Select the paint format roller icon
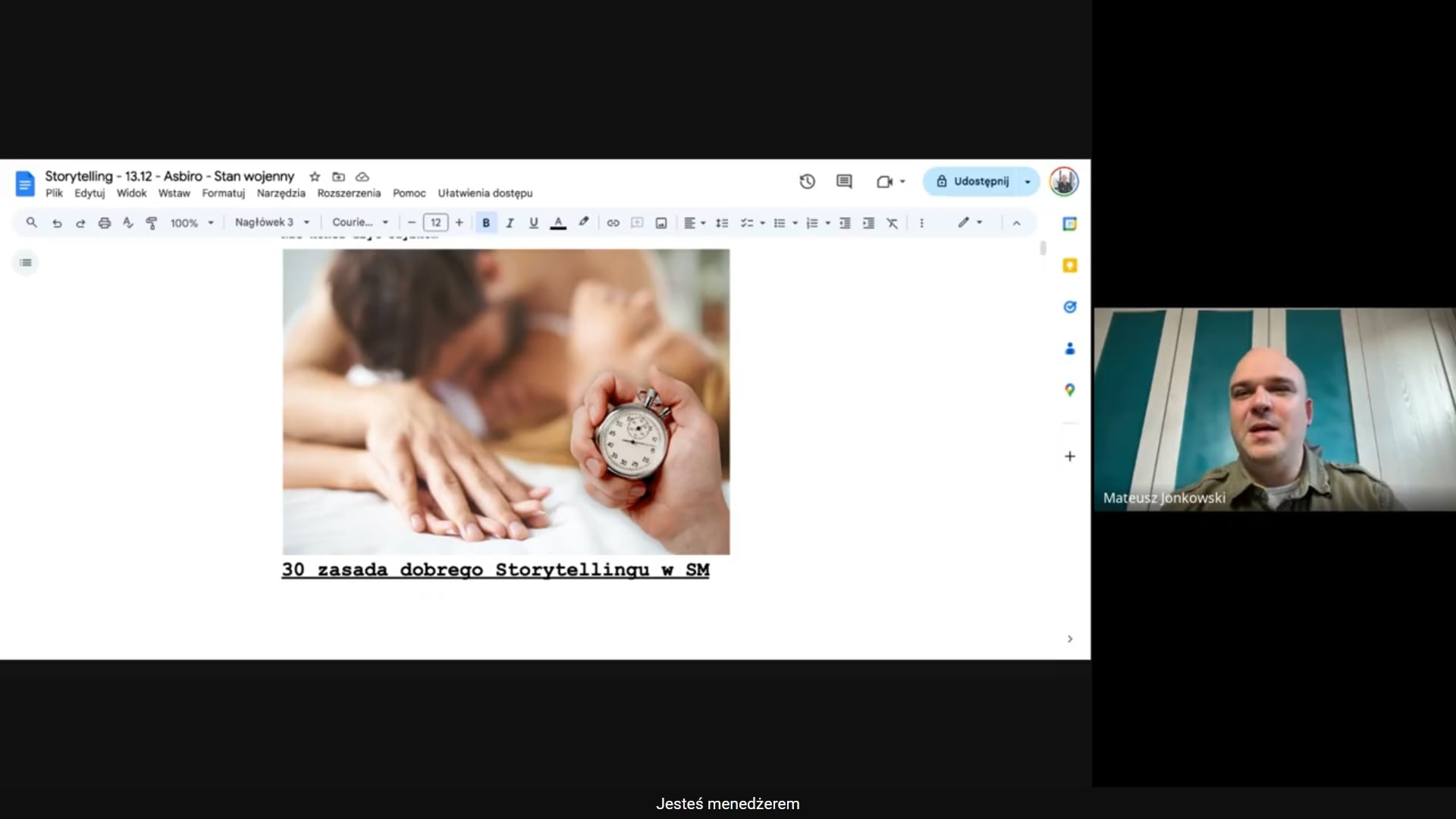 pos(152,223)
